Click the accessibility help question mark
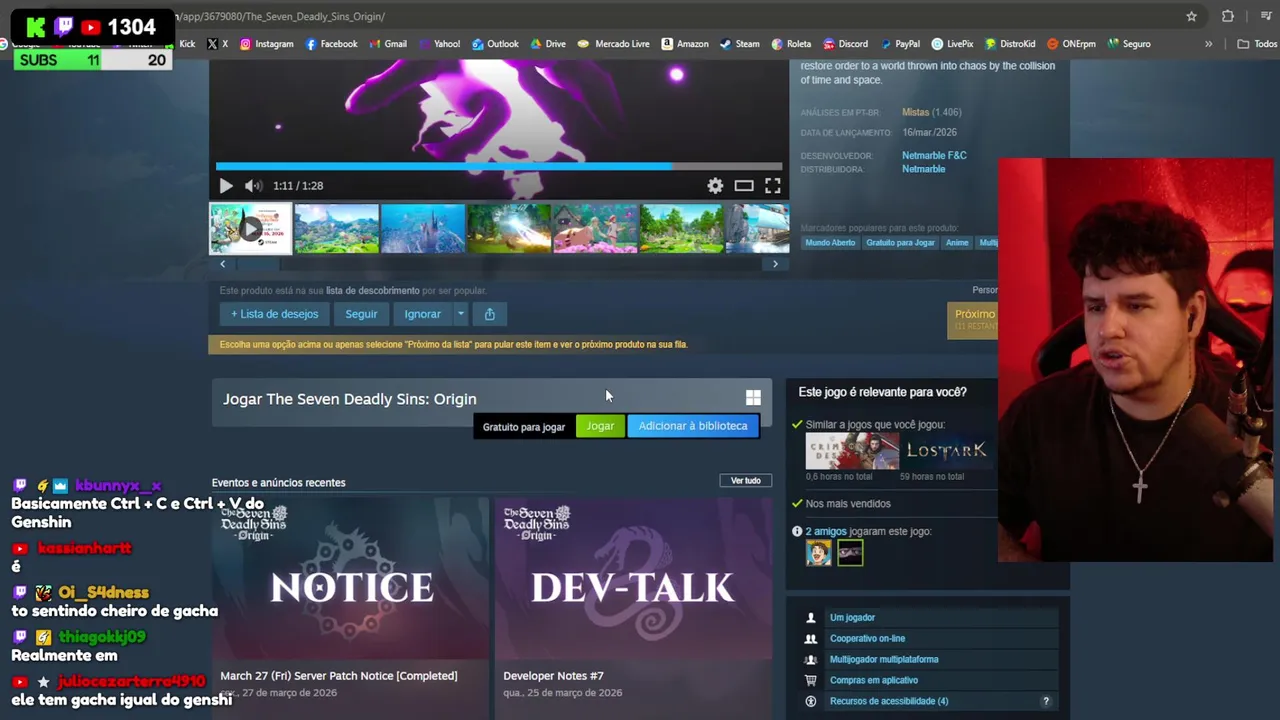This screenshot has height=720, width=1280. [1046, 702]
